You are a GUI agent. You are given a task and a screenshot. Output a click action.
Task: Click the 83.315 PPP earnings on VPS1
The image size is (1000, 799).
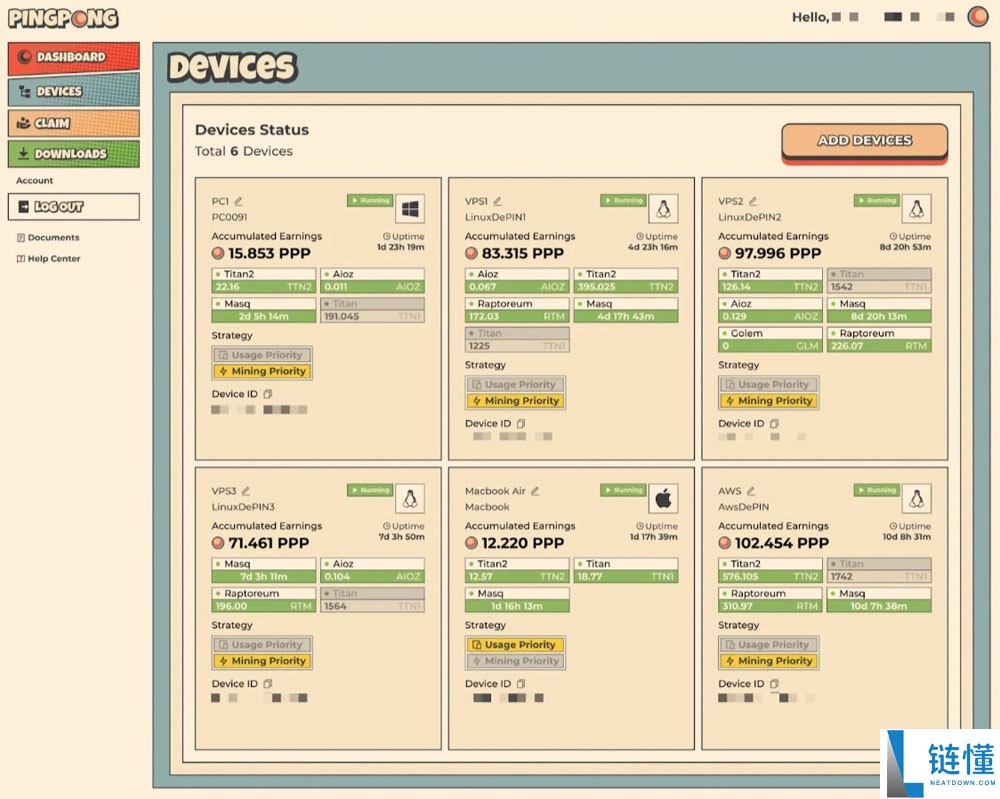[x=515, y=254]
